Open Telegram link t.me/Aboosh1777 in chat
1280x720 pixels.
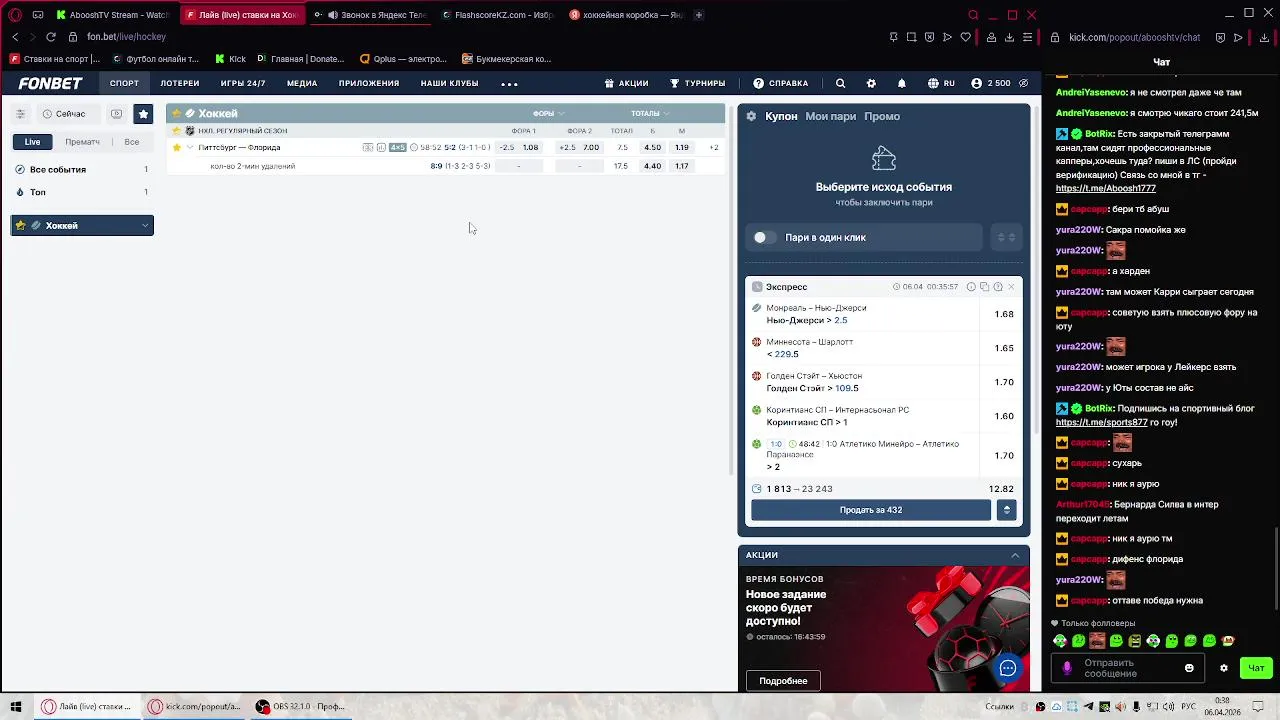[x=1105, y=188]
